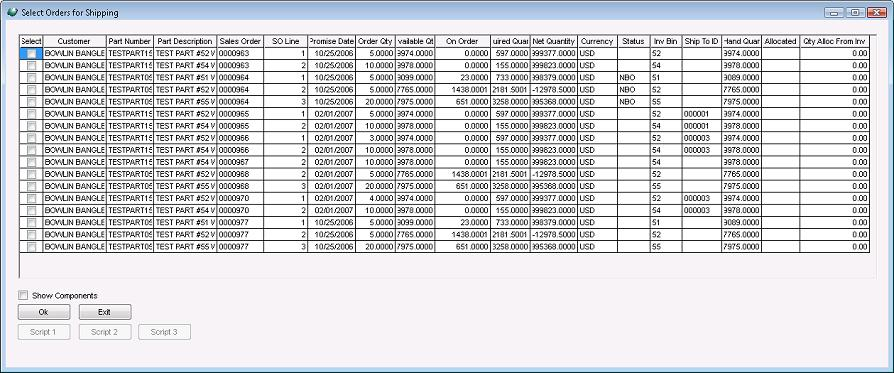Click the sales order cell 0000967
Screen dimensions: 894x373
point(241,162)
